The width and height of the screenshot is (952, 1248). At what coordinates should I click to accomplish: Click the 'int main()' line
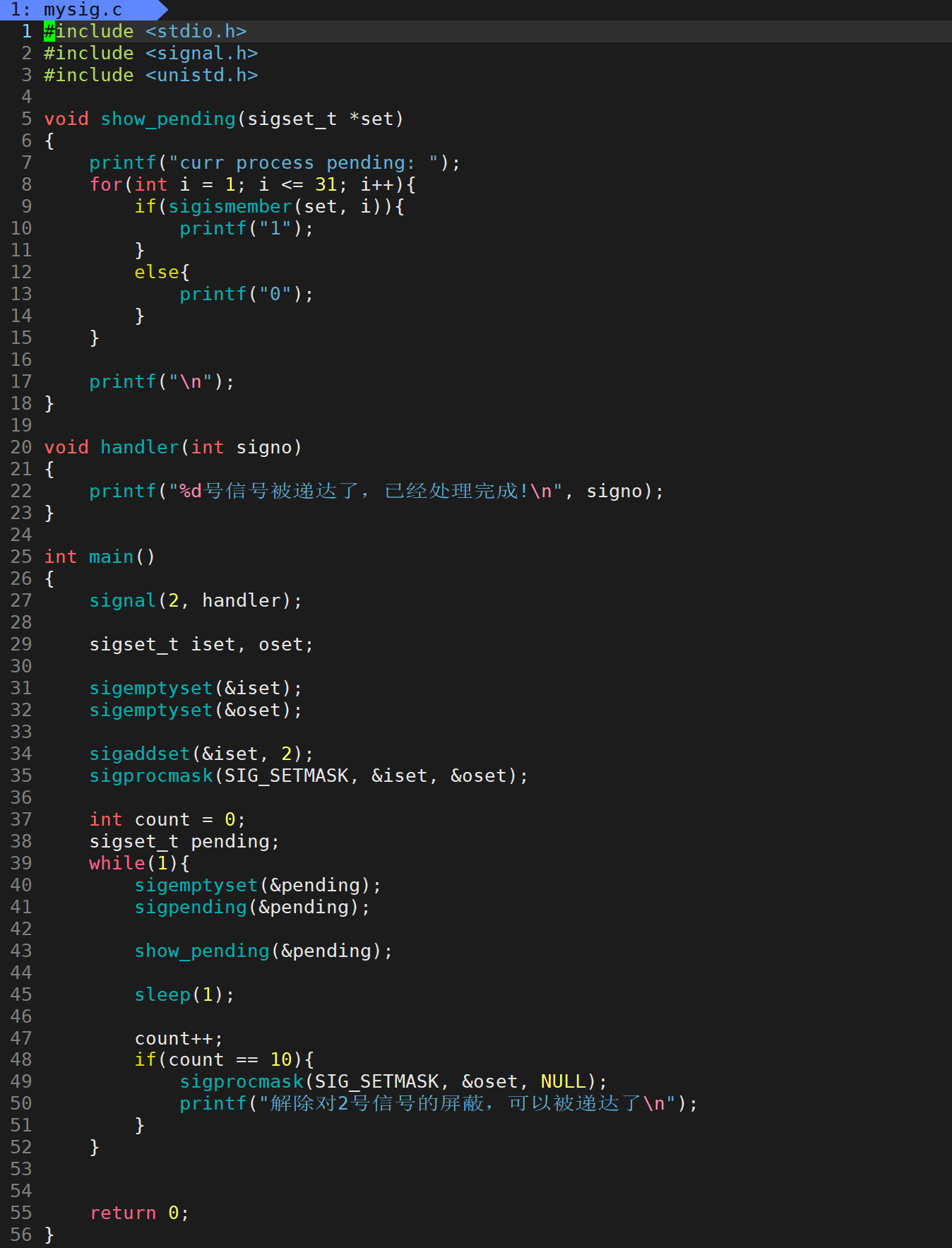[x=100, y=557]
